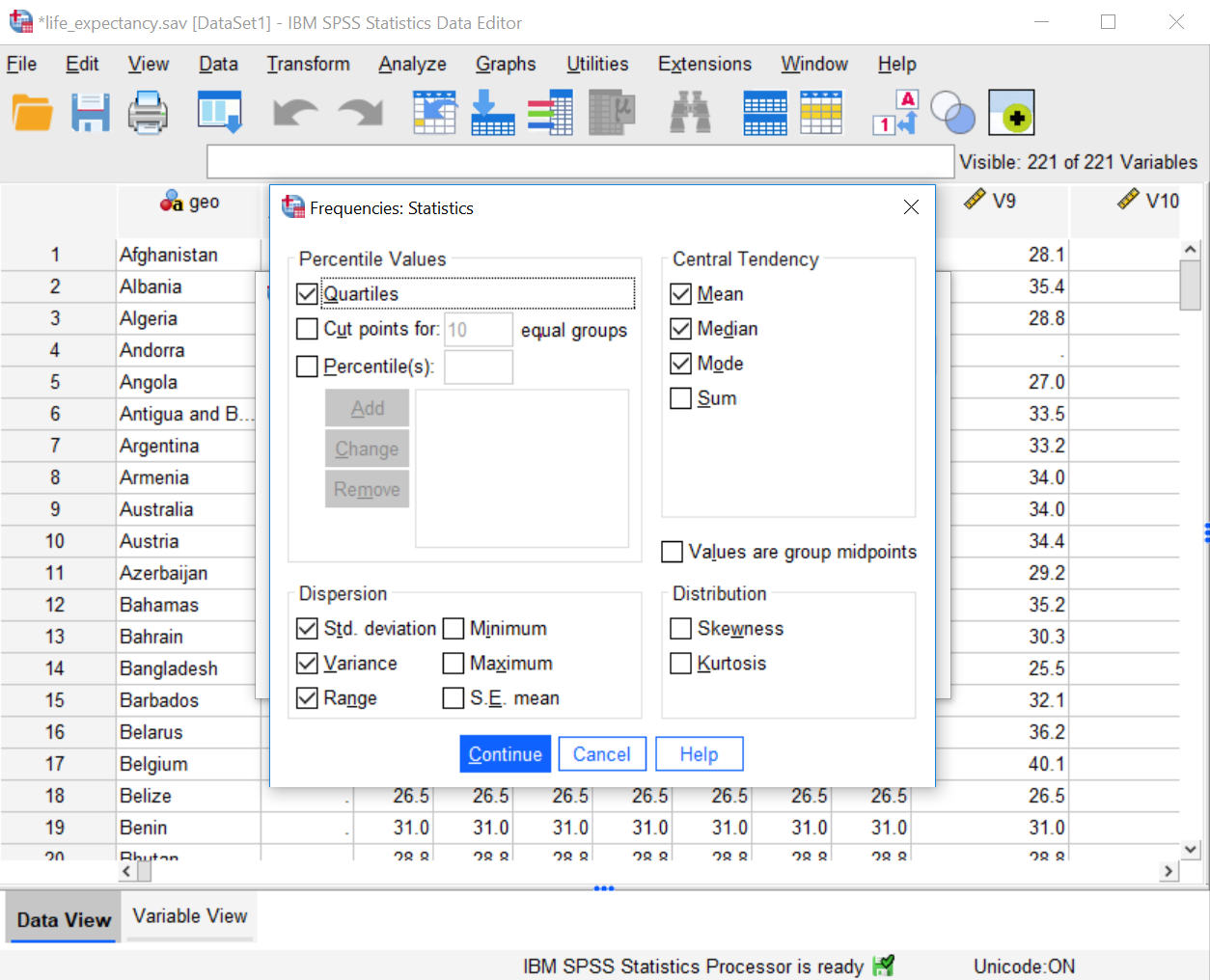Click the disabled Change button
The height and width of the screenshot is (980, 1210).
point(368,449)
